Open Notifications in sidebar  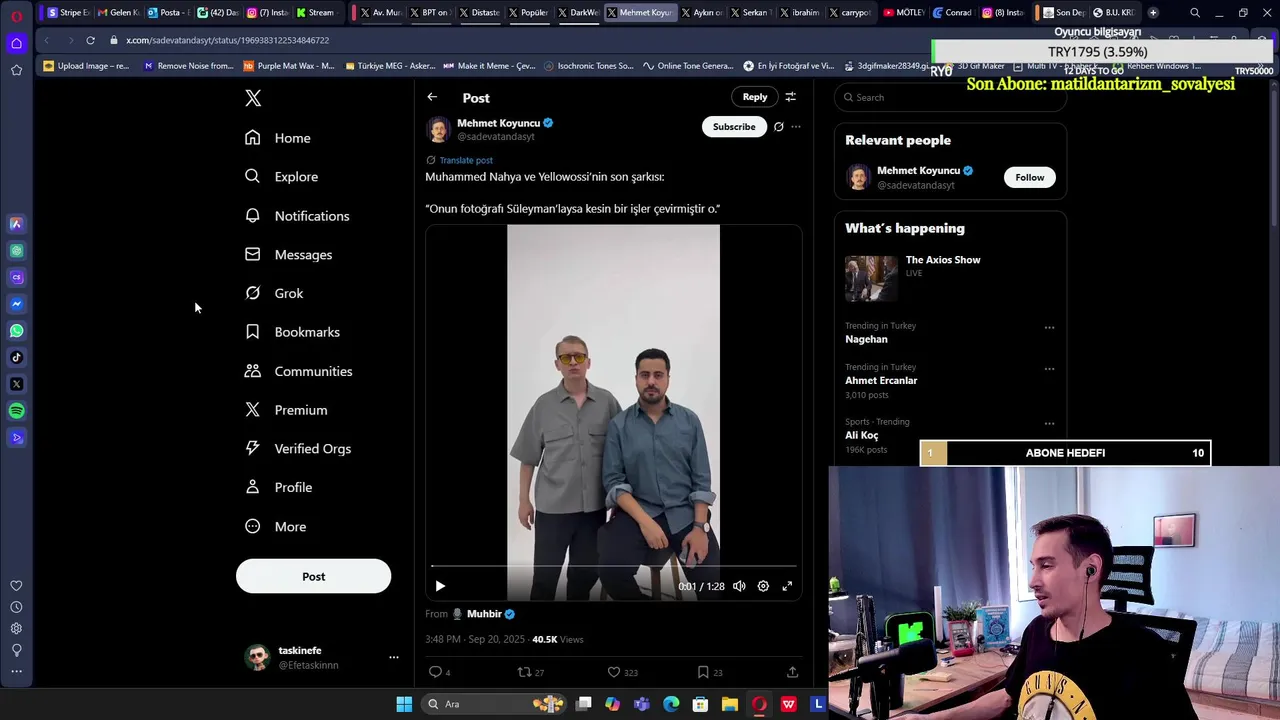tap(297, 216)
